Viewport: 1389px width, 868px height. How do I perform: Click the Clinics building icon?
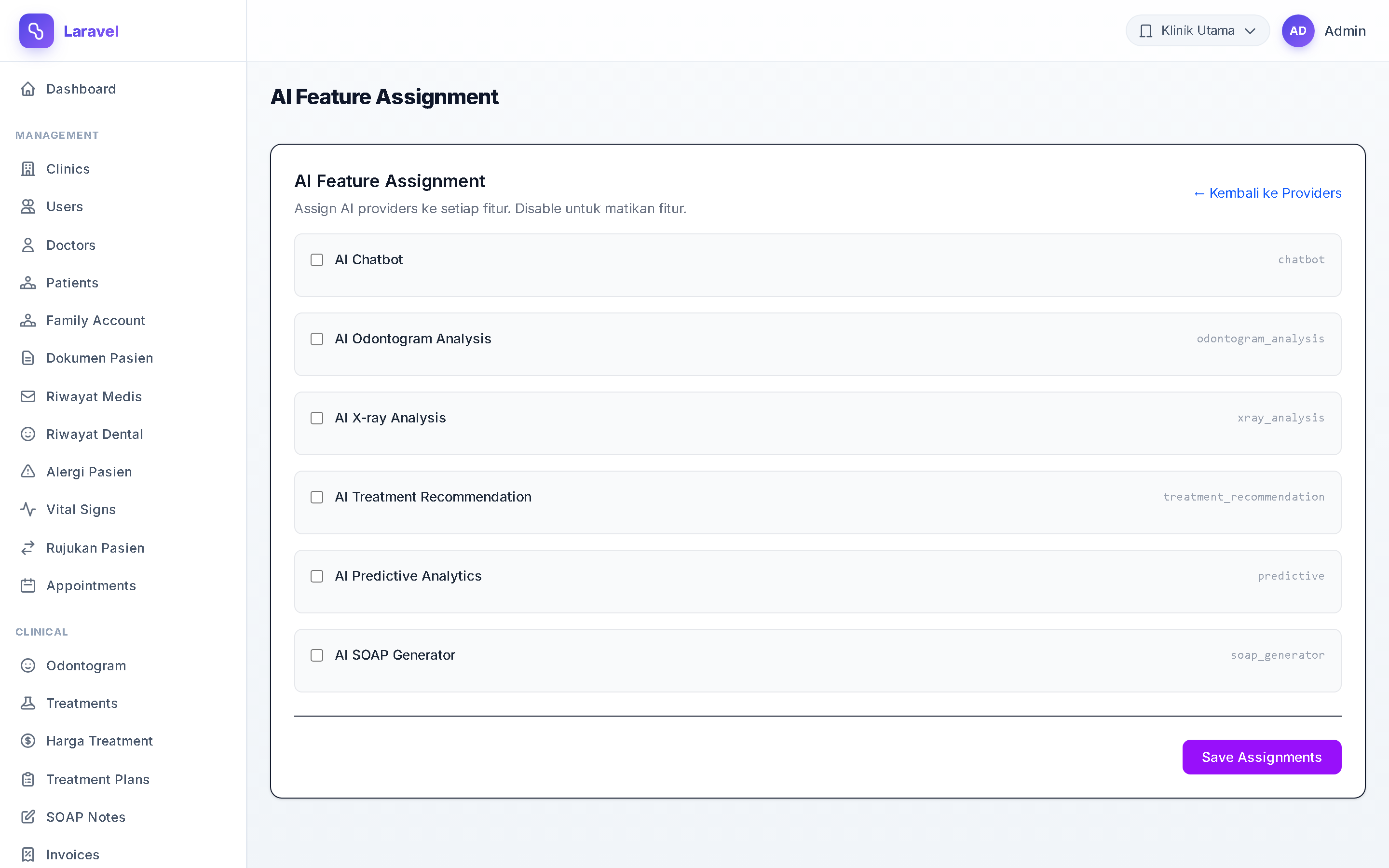[28, 169]
